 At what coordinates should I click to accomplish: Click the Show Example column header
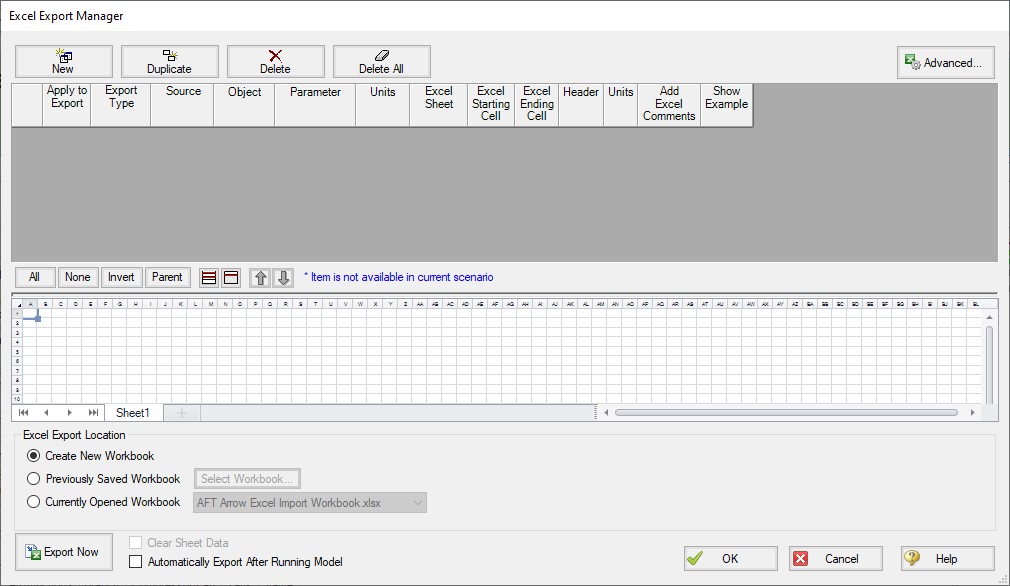727,104
